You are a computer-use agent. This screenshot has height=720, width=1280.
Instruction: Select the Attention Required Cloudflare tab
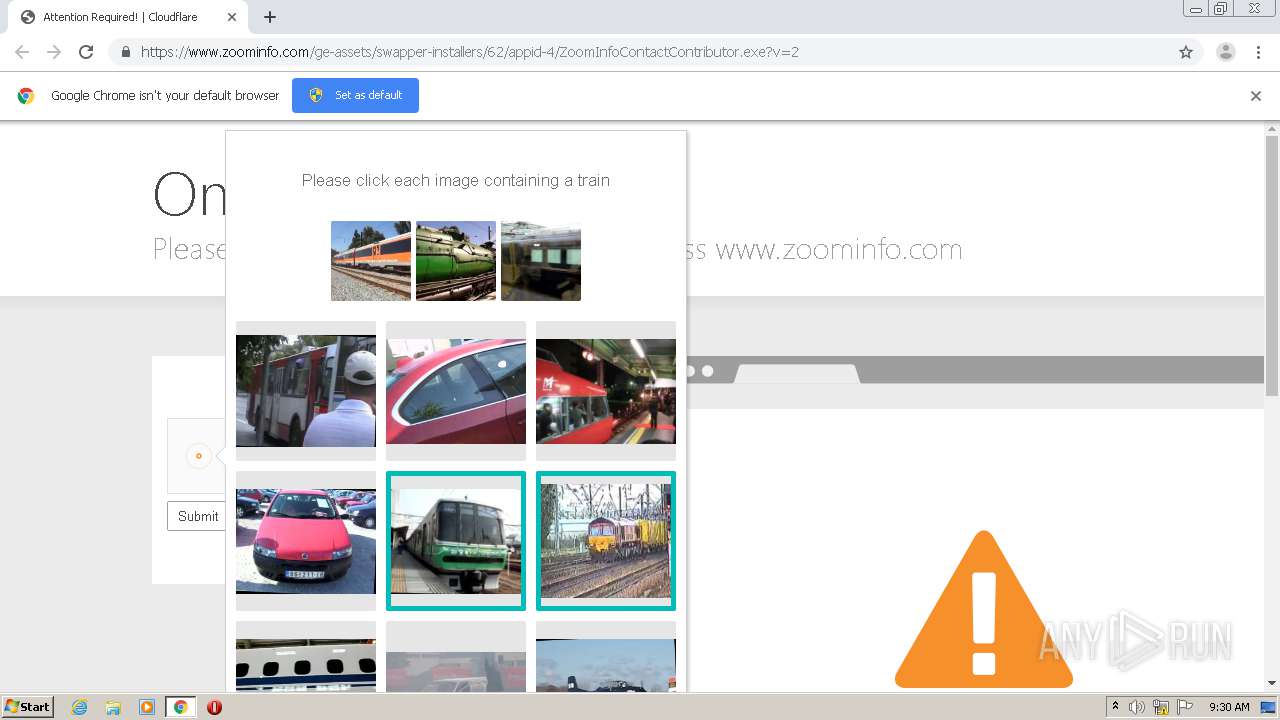[127, 17]
